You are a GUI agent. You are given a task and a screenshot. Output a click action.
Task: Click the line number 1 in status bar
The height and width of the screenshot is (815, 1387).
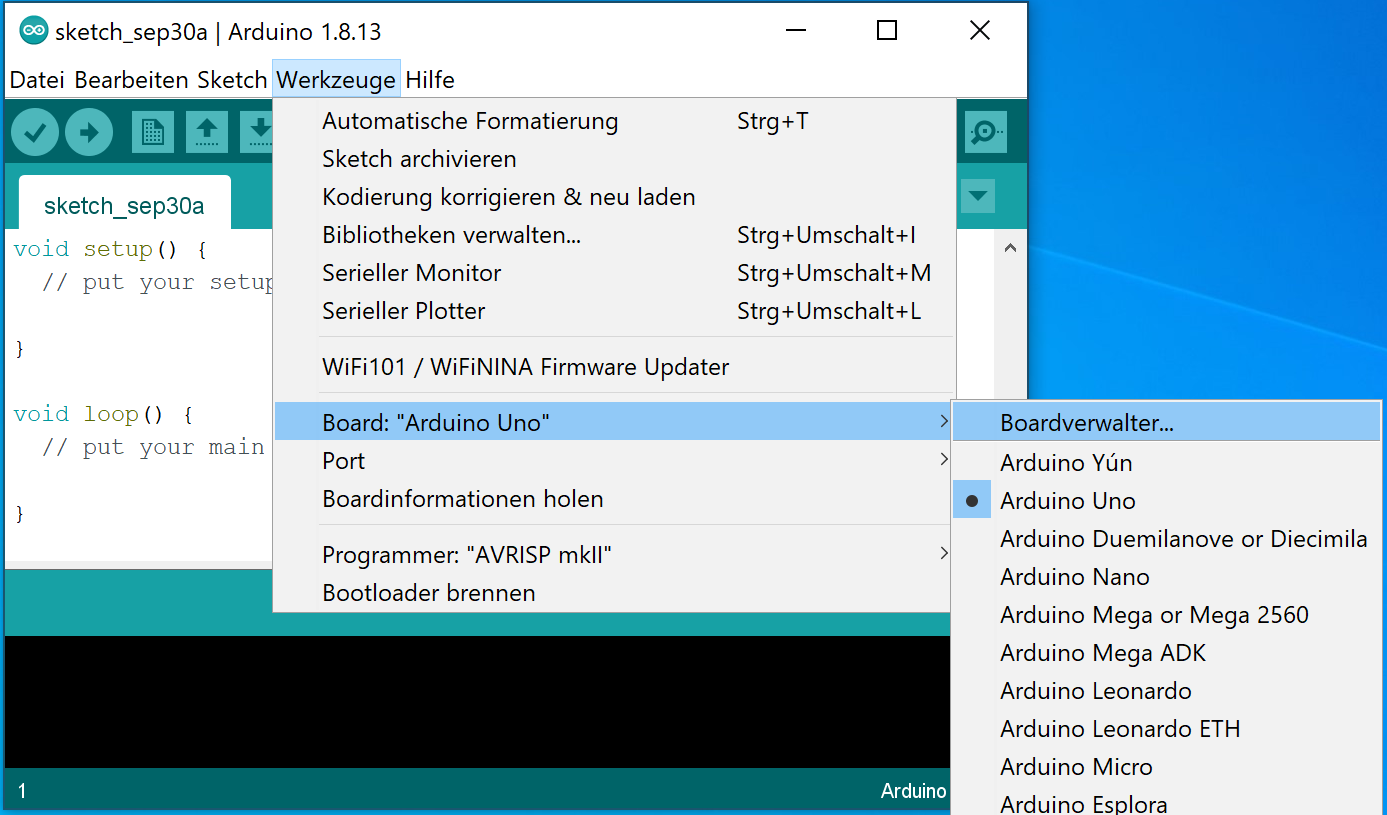point(22,791)
